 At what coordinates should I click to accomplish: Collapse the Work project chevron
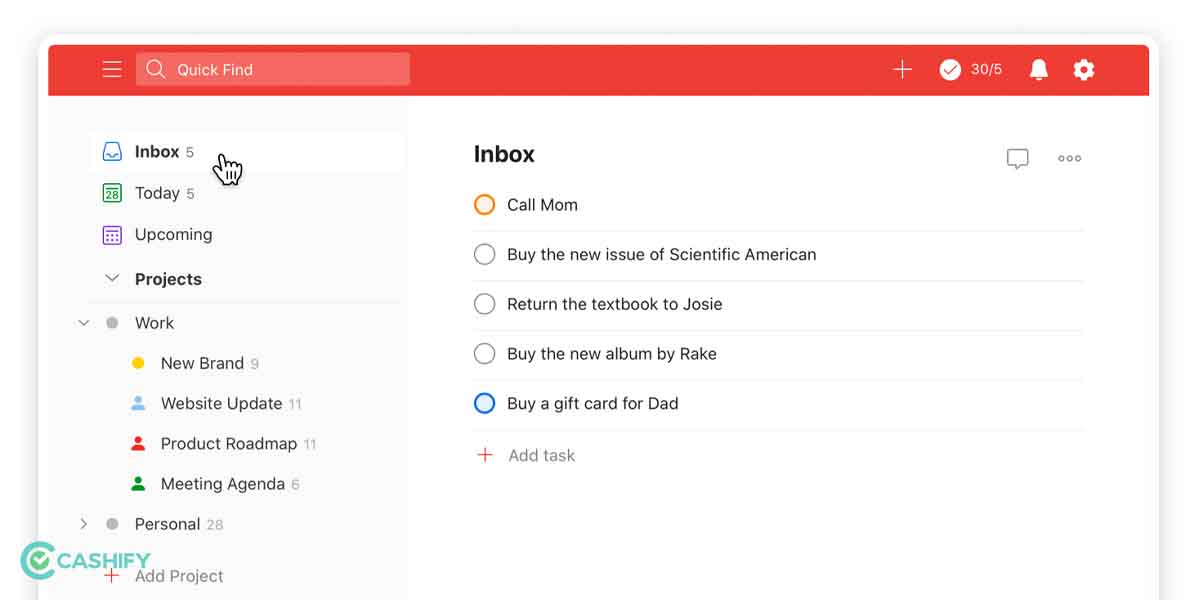pos(84,323)
